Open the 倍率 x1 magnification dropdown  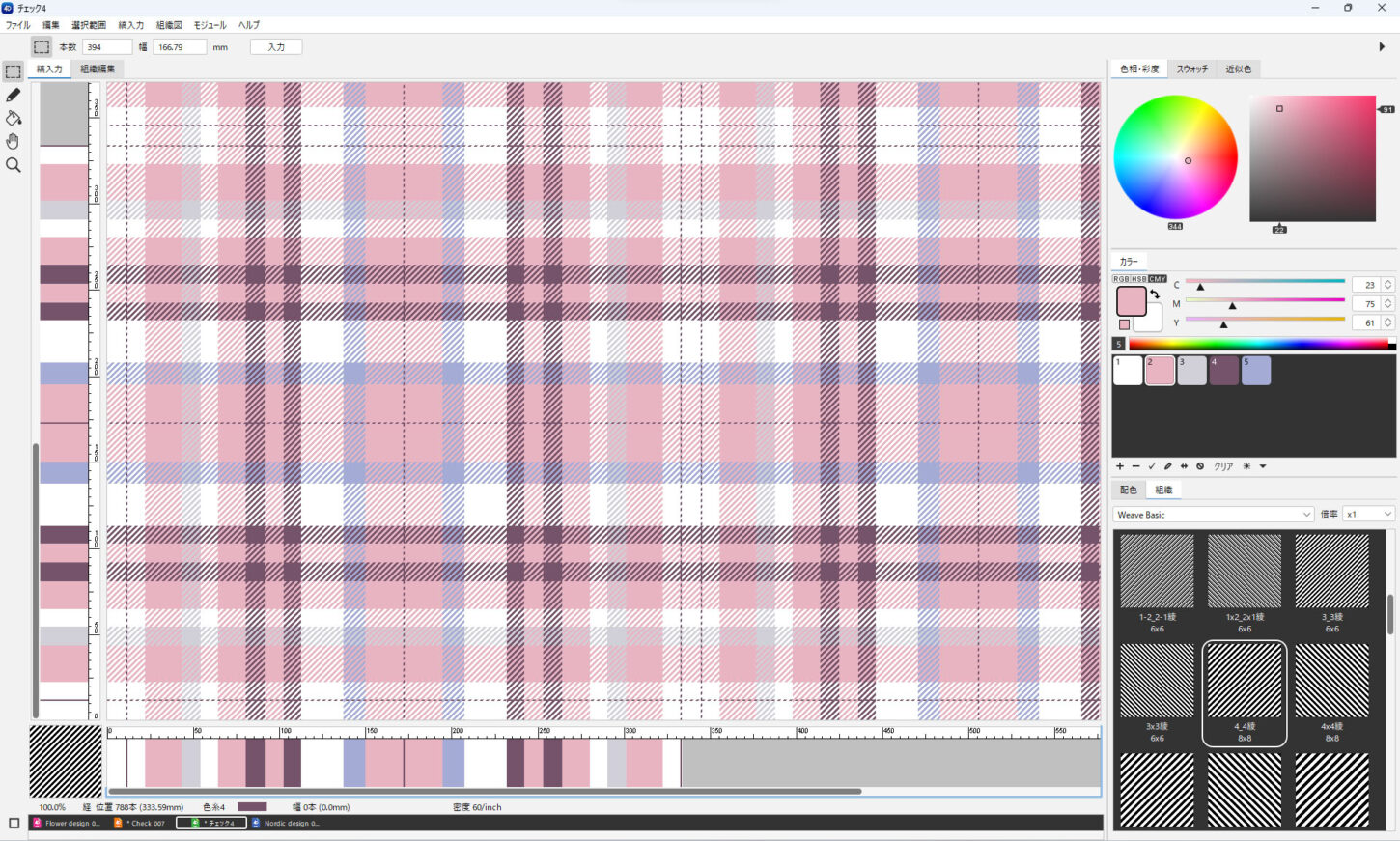(x=1368, y=515)
